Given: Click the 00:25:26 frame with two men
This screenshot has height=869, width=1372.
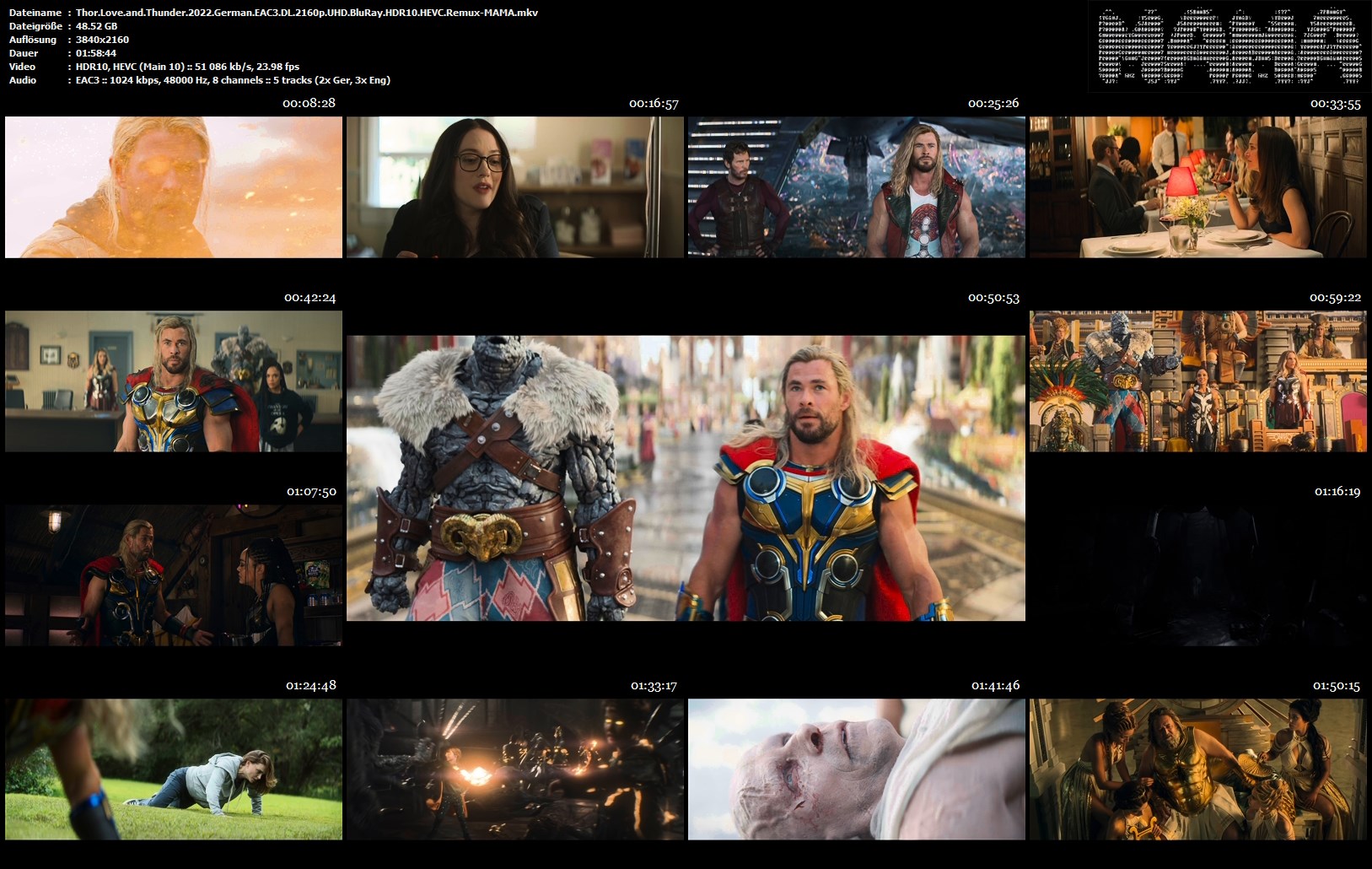Looking at the screenshot, I should pyautogui.click(x=856, y=187).
